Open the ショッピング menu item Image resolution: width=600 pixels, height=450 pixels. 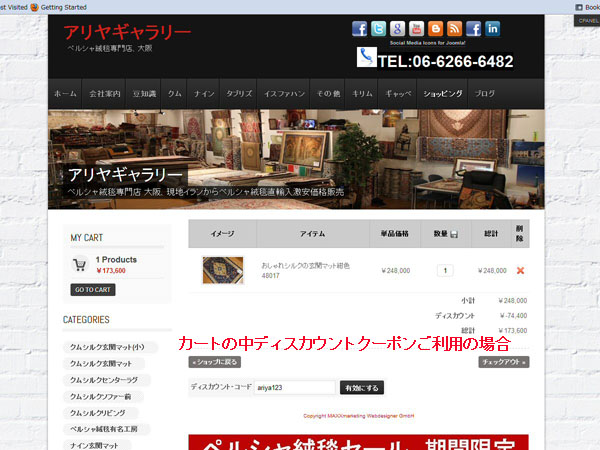[442, 93]
